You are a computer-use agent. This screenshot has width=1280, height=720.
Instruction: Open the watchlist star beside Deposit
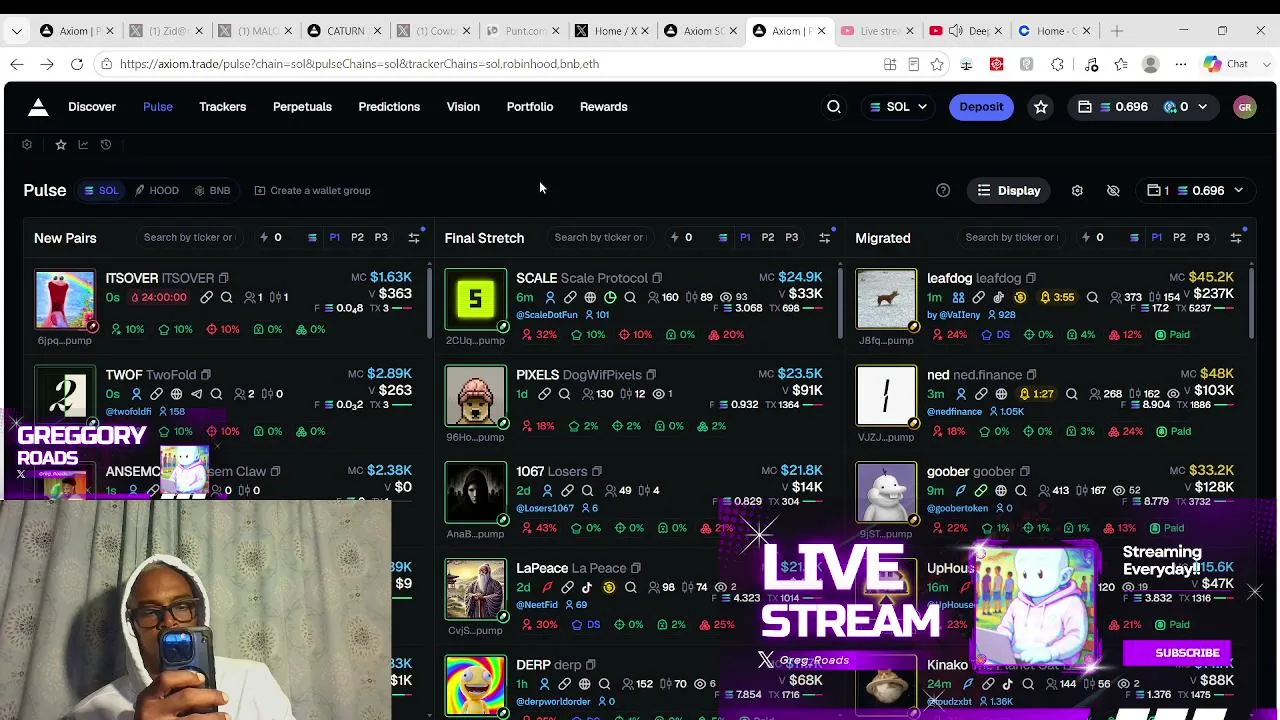[1041, 107]
